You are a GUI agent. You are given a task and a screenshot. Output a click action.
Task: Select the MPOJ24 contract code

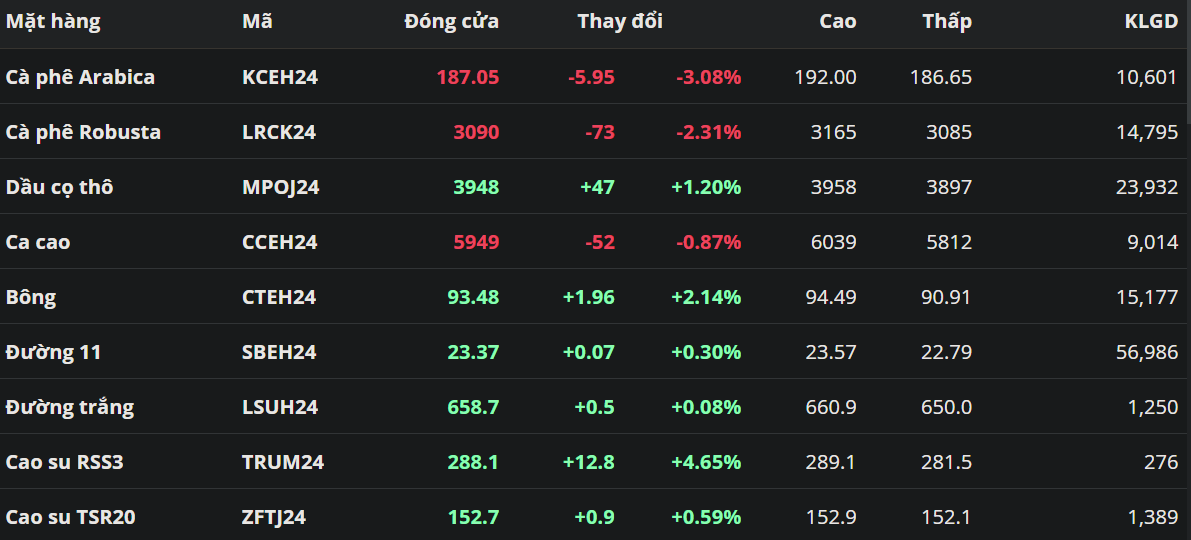[281, 187]
